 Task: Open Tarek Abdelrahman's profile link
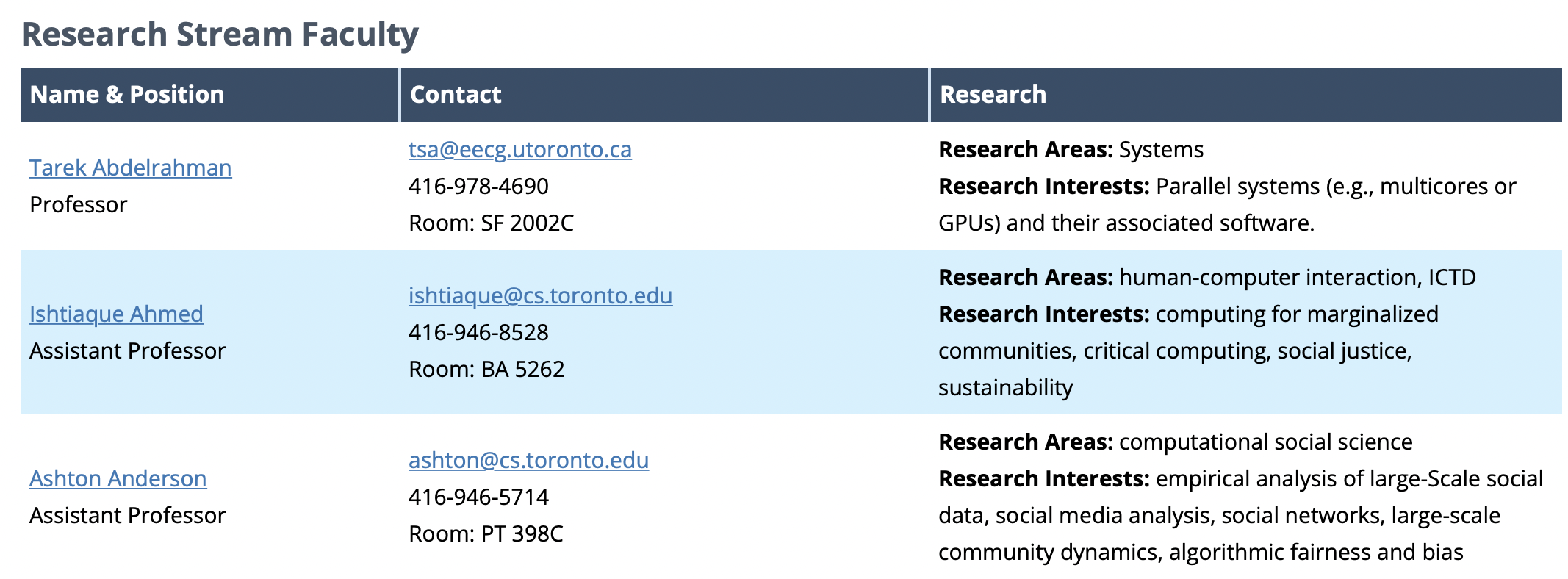pyautogui.click(x=130, y=168)
